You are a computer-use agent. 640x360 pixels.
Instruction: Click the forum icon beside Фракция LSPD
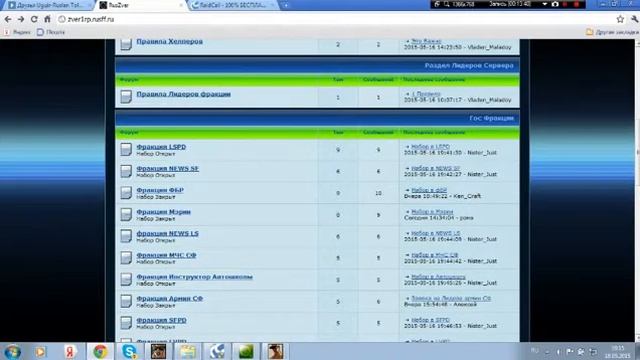[x=126, y=149]
